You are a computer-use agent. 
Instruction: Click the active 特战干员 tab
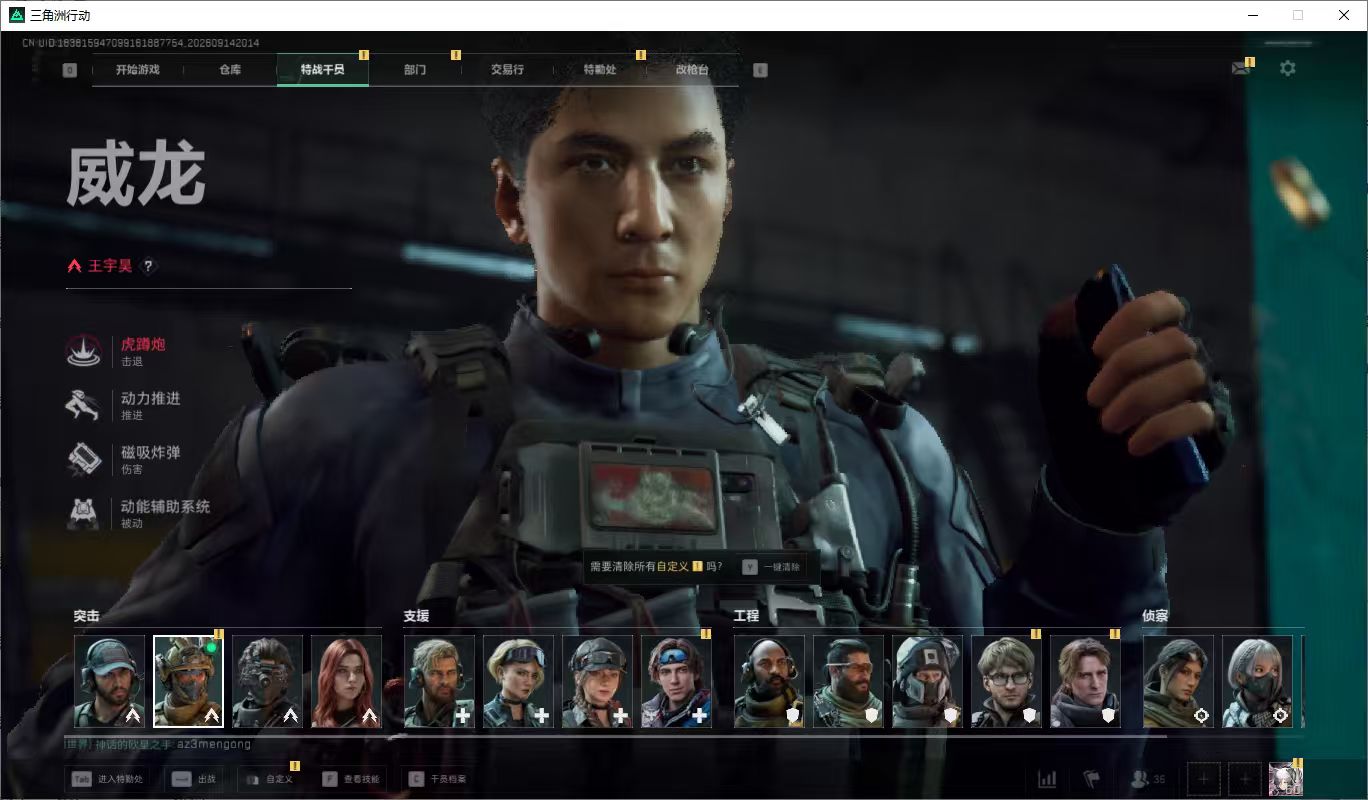point(322,70)
